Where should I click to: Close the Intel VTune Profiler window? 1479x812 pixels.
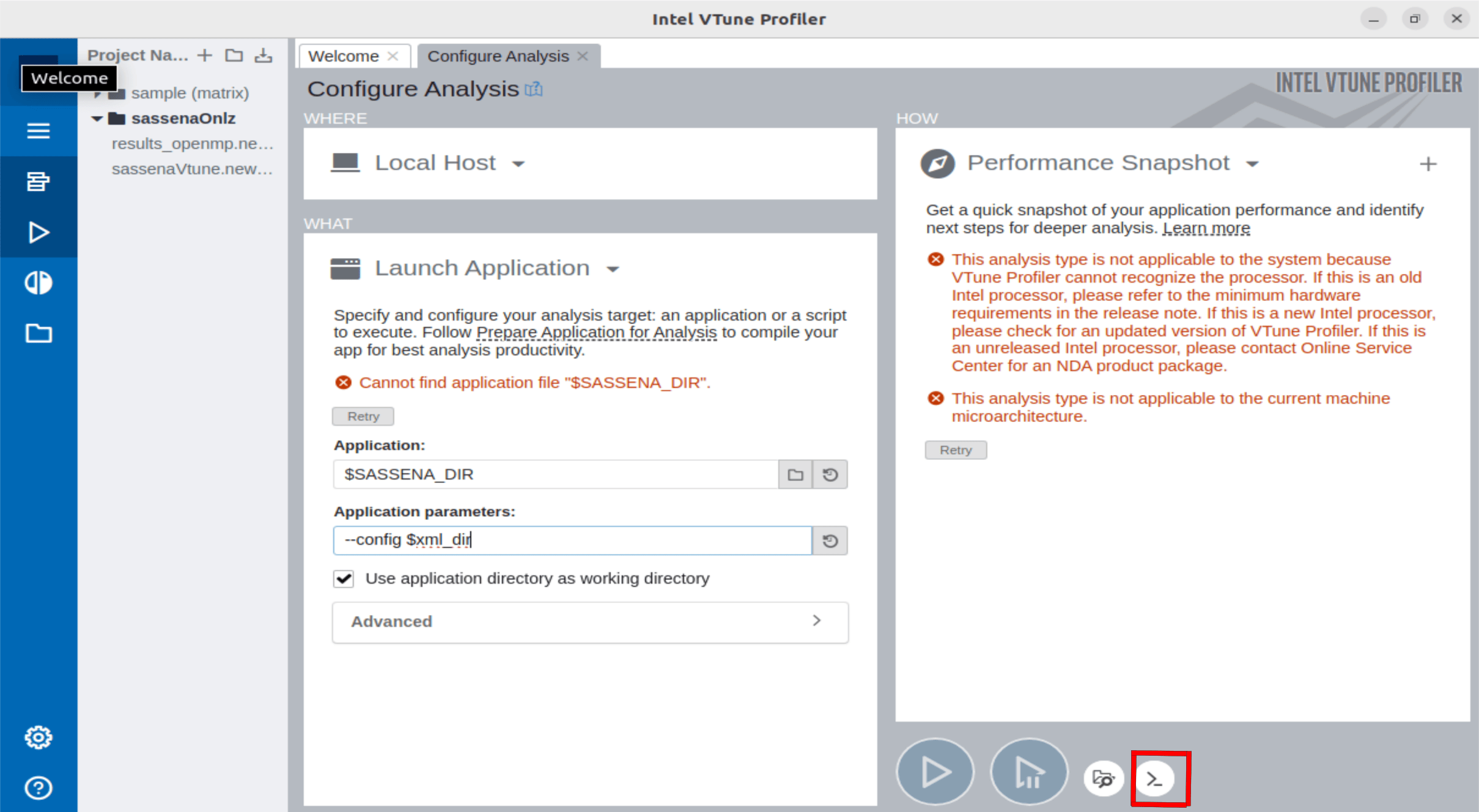point(1456,19)
